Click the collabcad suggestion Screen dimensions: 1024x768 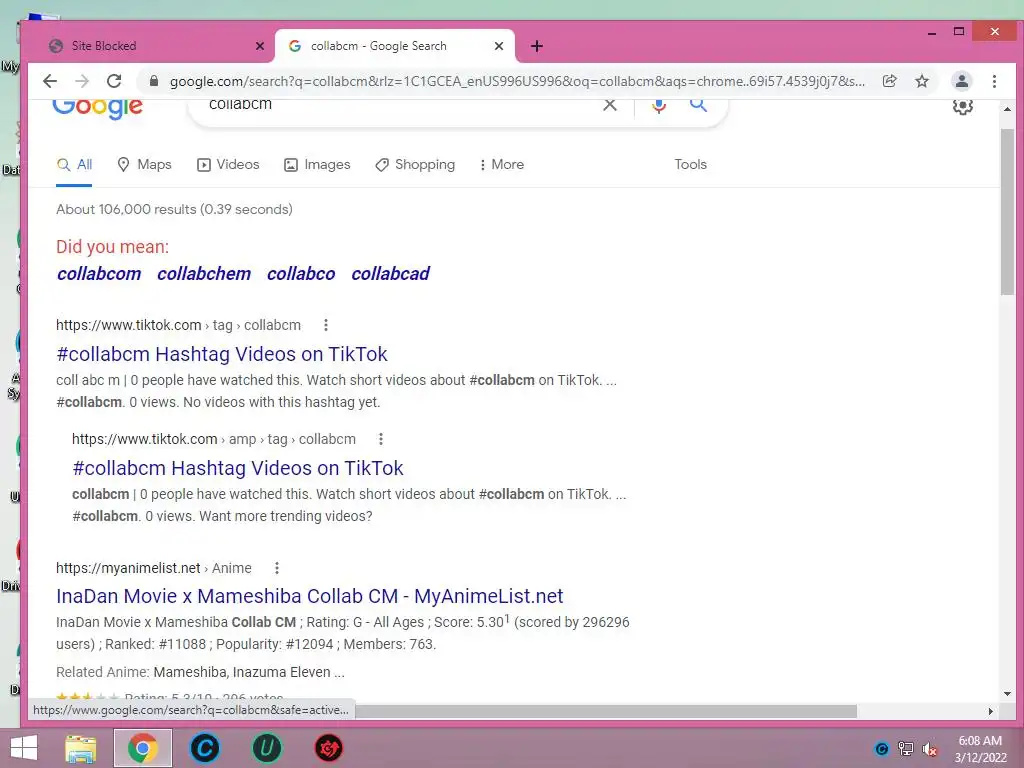coord(391,274)
